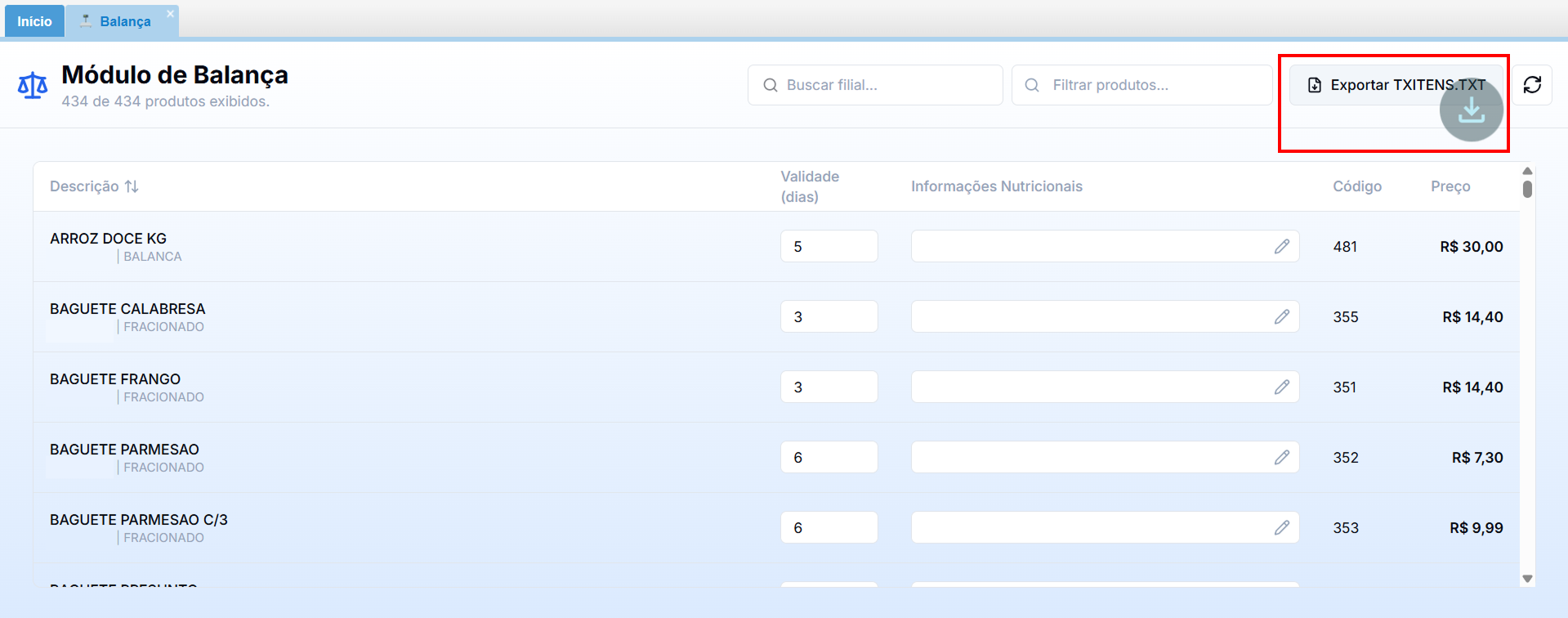Screen dimensions: 1568x618
Task: Click the balance scale module icon
Action: 33,86
